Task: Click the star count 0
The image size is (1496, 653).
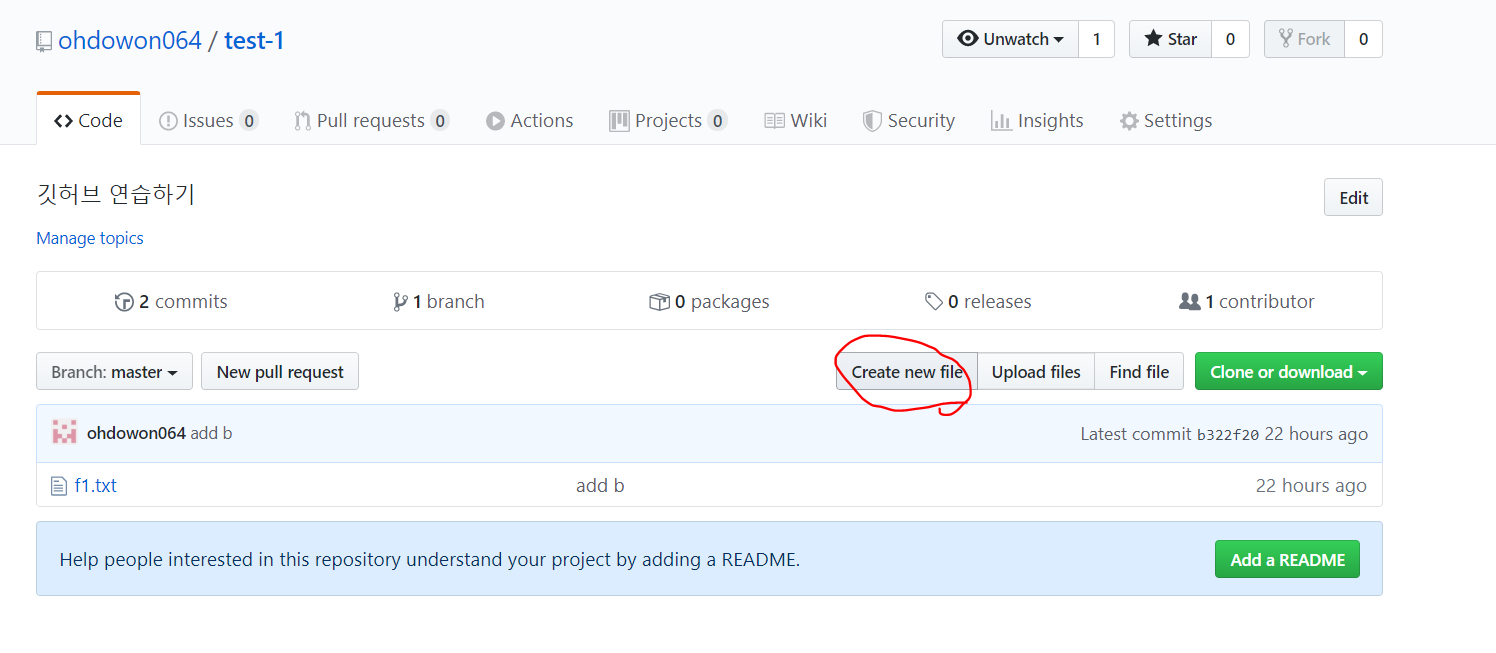Action: pyautogui.click(x=1230, y=39)
